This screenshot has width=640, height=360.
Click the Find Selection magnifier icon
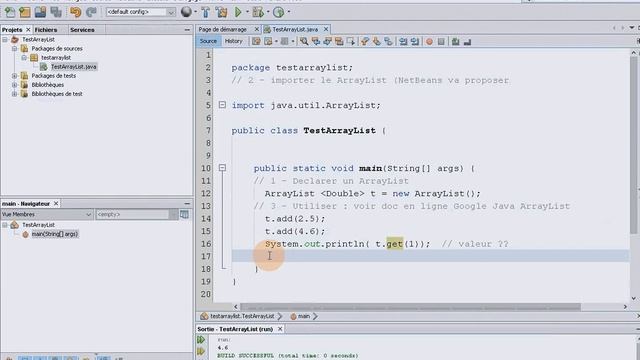[304, 41]
